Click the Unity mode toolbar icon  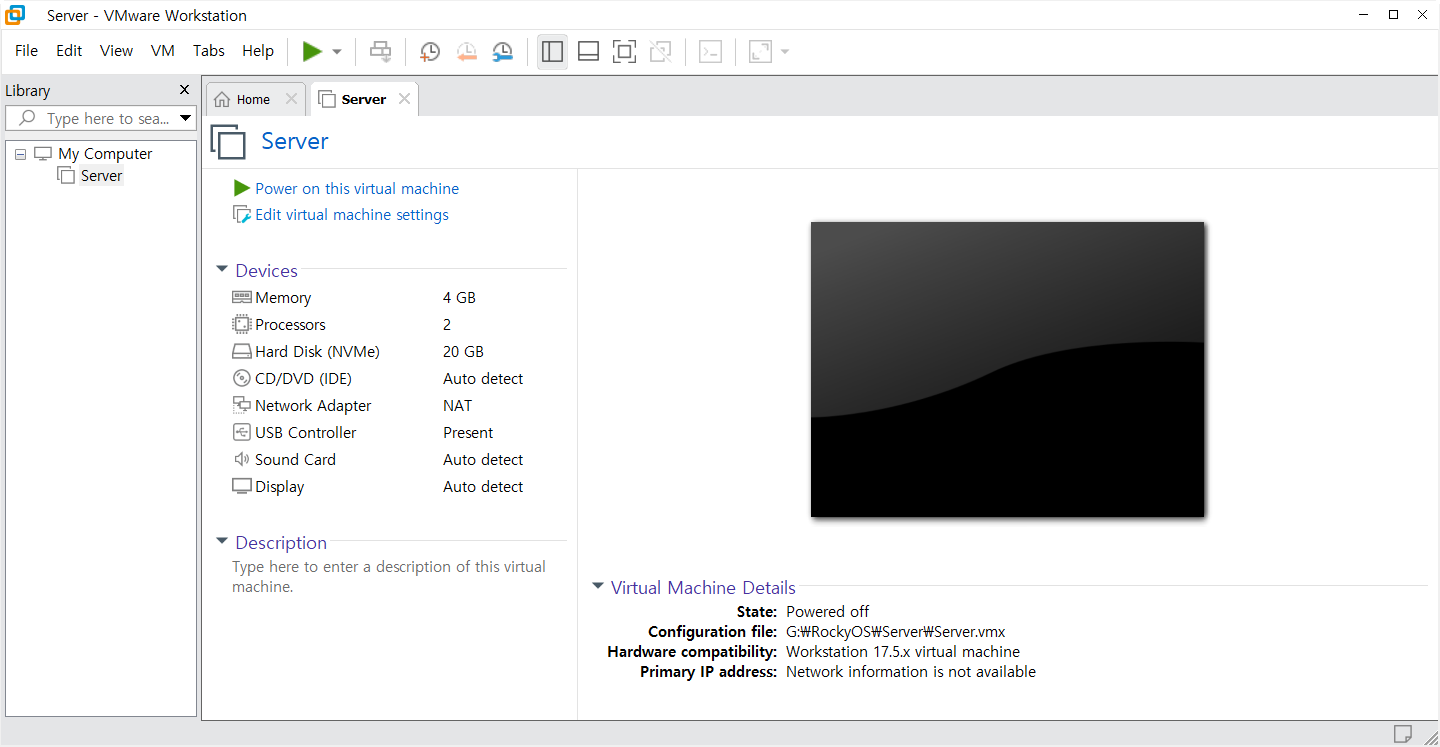[660, 51]
